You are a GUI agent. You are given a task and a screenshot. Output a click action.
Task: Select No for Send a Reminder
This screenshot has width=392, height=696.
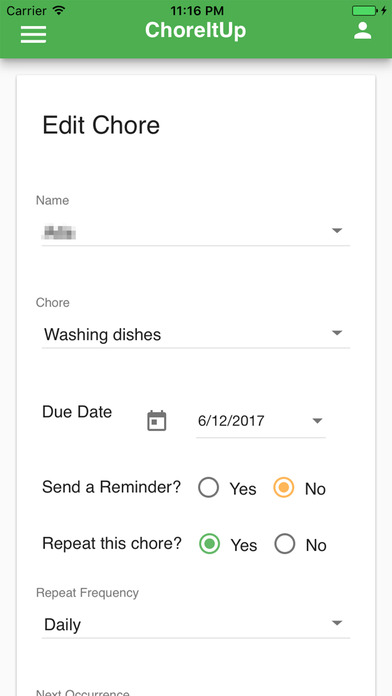283,487
